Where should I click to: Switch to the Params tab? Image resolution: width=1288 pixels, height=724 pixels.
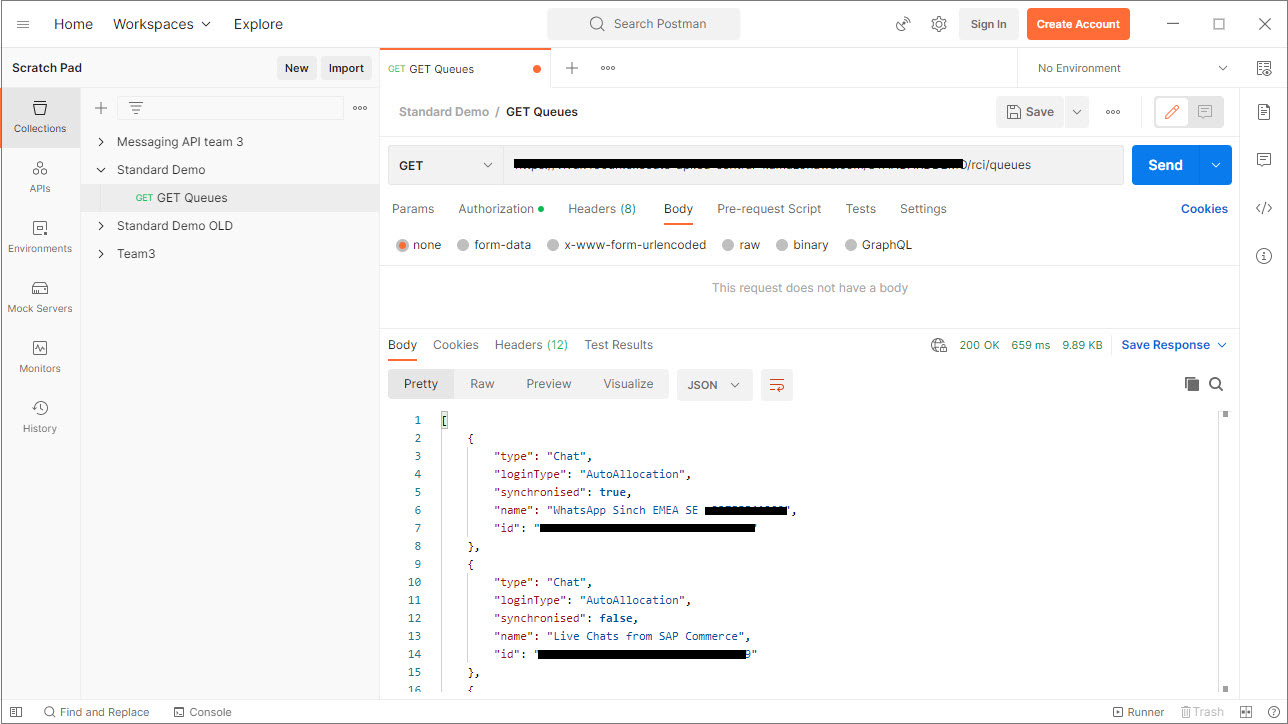pyautogui.click(x=413, y=209)
